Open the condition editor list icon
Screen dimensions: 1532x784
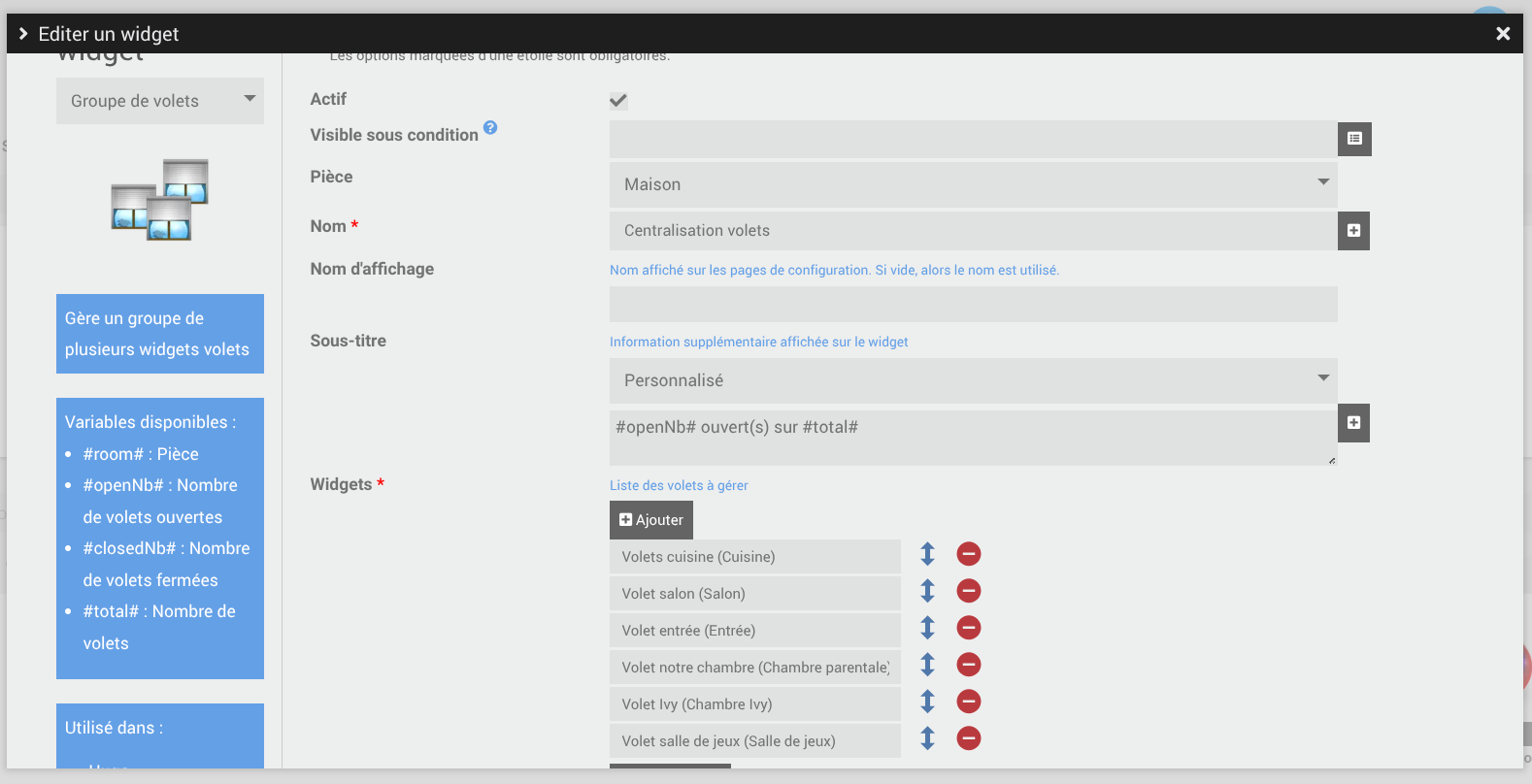[x=1354, y=139]
